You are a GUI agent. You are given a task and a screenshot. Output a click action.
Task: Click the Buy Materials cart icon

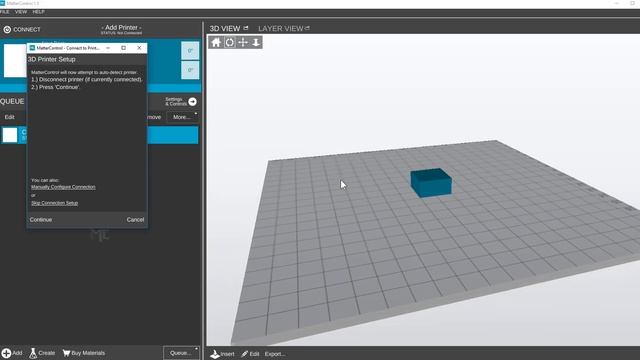66,353
